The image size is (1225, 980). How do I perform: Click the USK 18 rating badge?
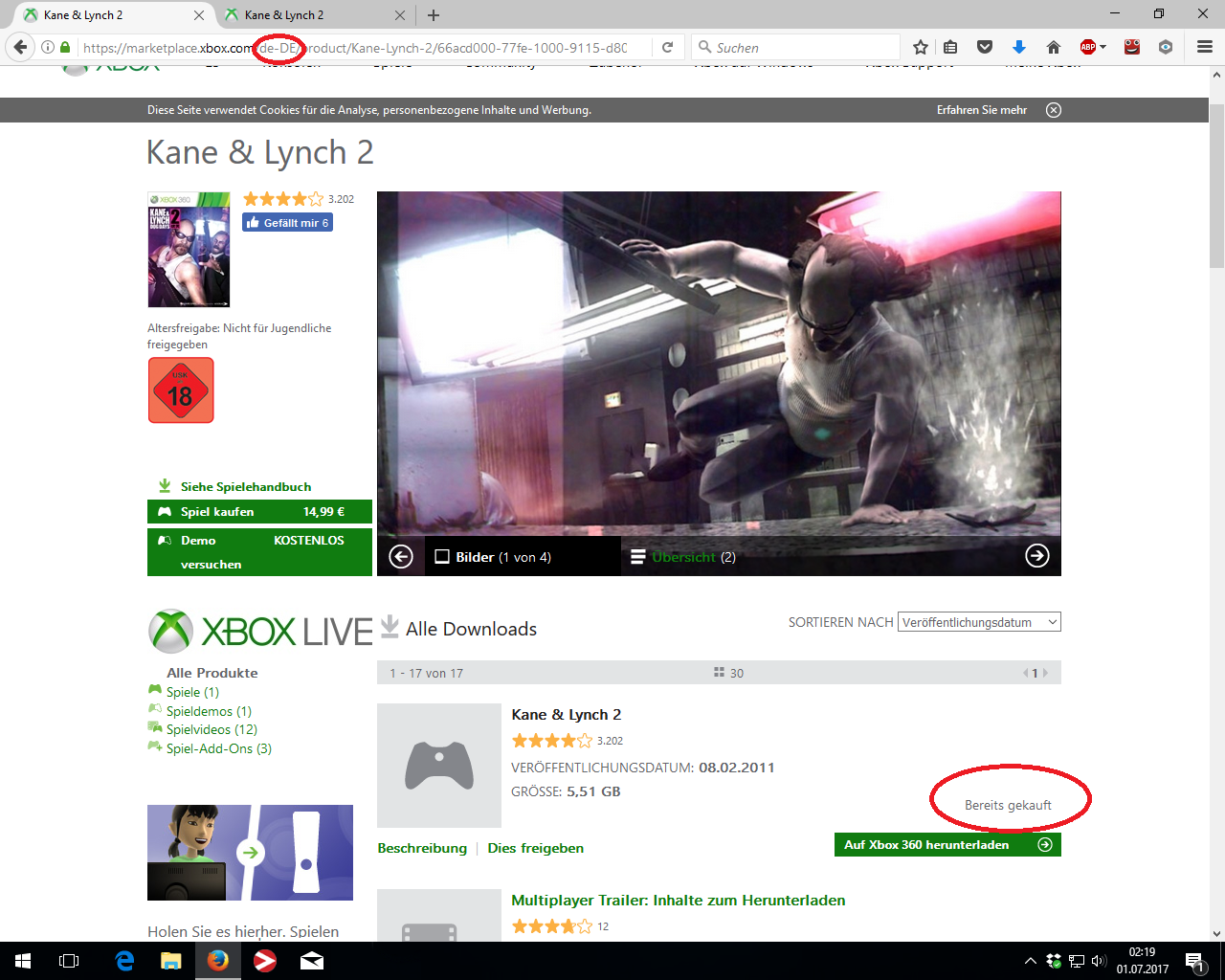coord(181,390)
